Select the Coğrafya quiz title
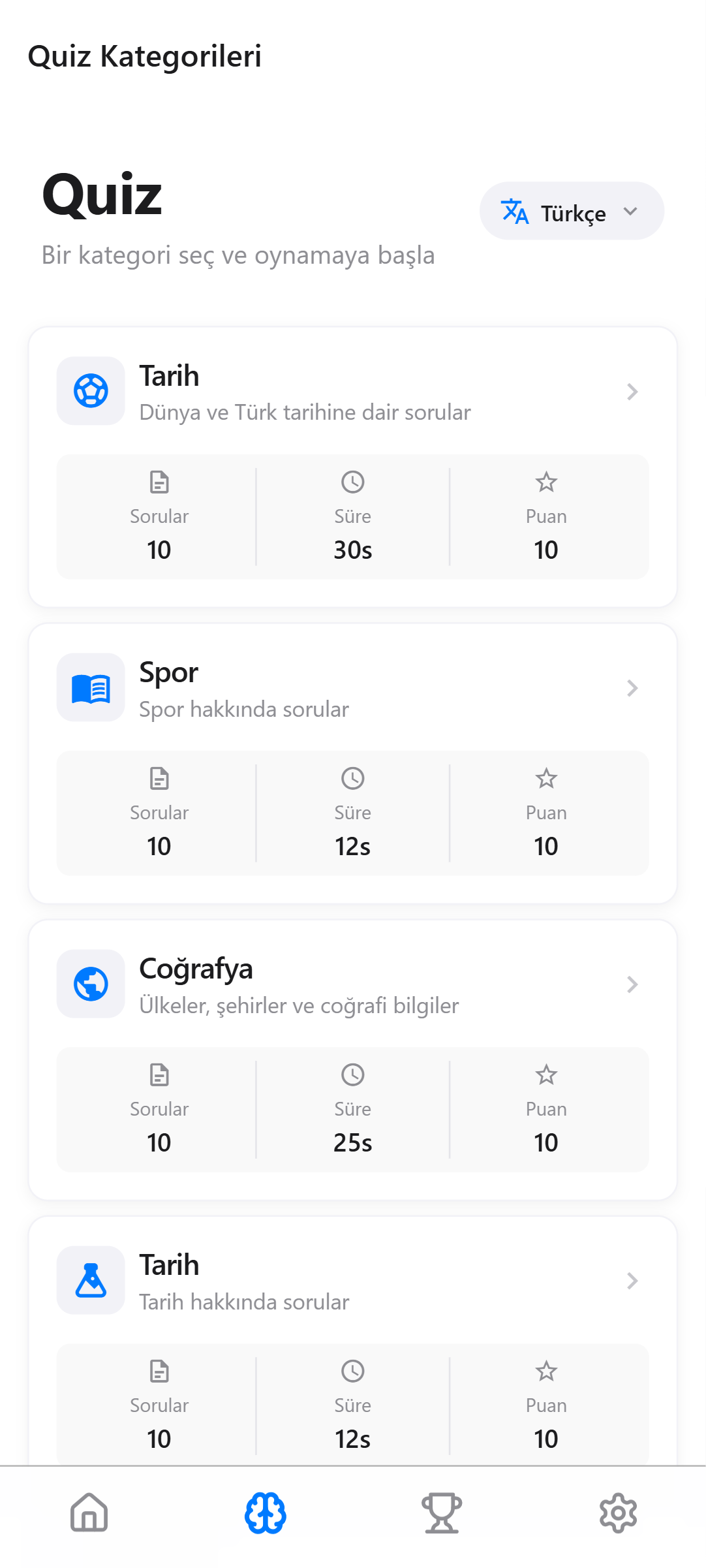This screenshot has height=1568, width=706. (196, 969)
